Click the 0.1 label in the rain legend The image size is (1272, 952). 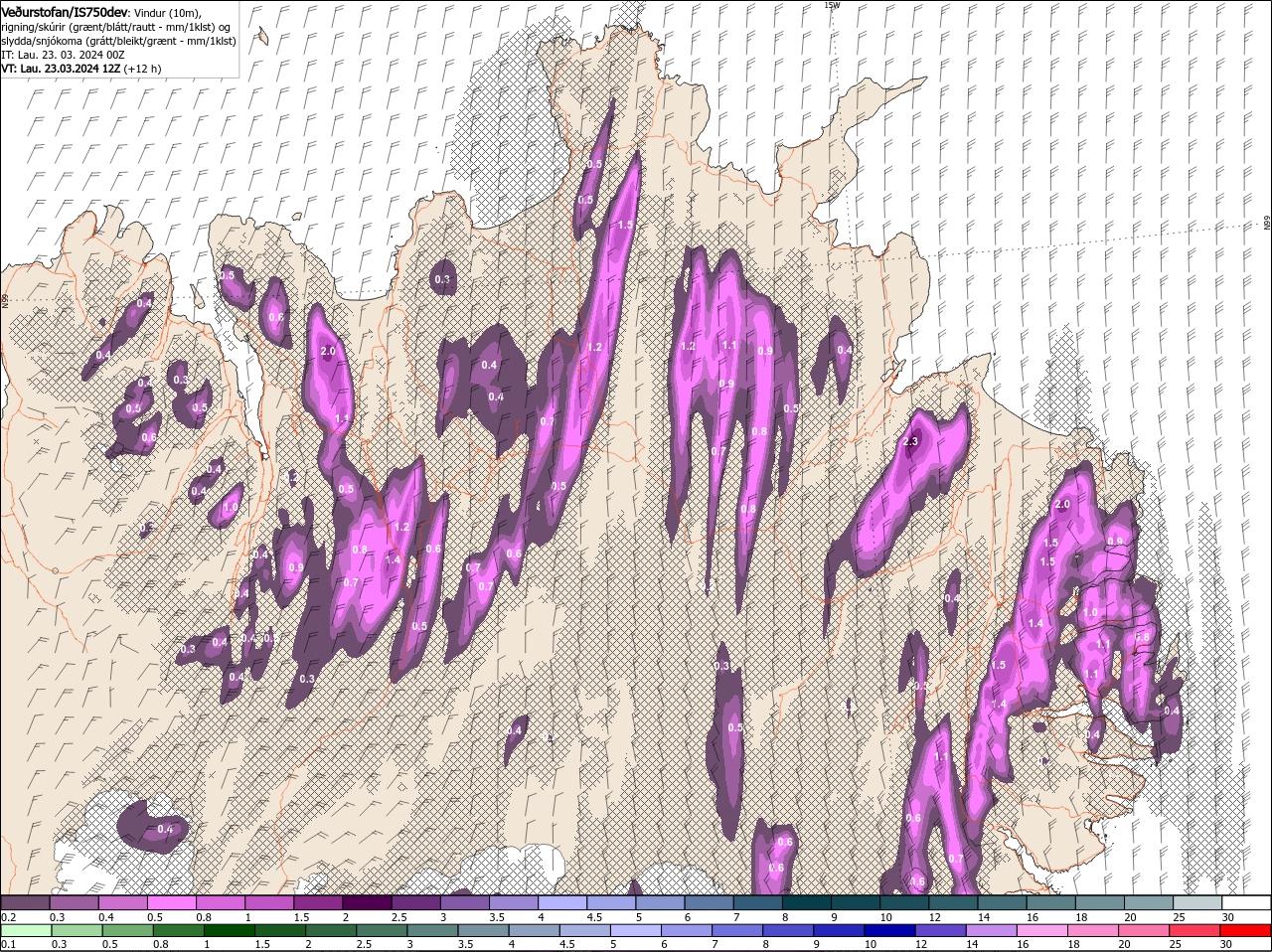8,944
